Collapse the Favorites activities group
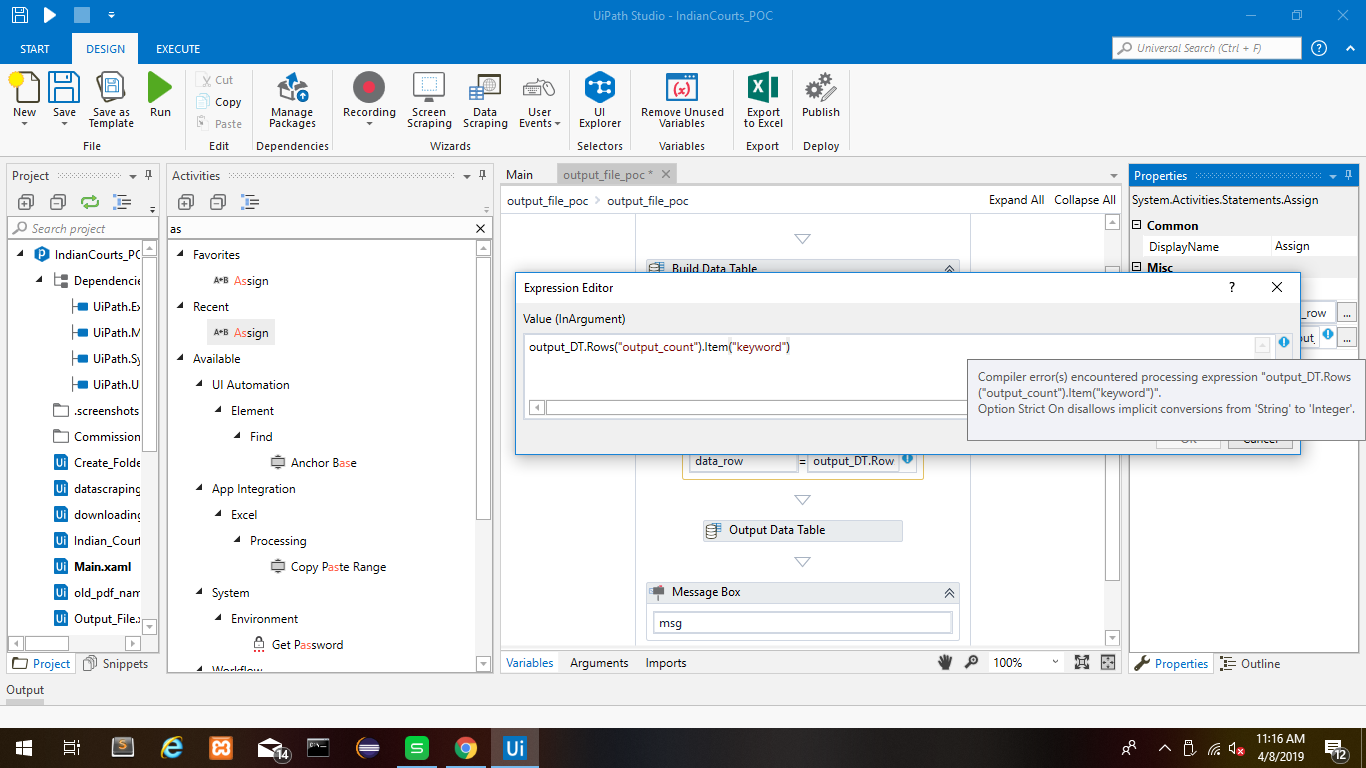 click(x=181, y=255)
